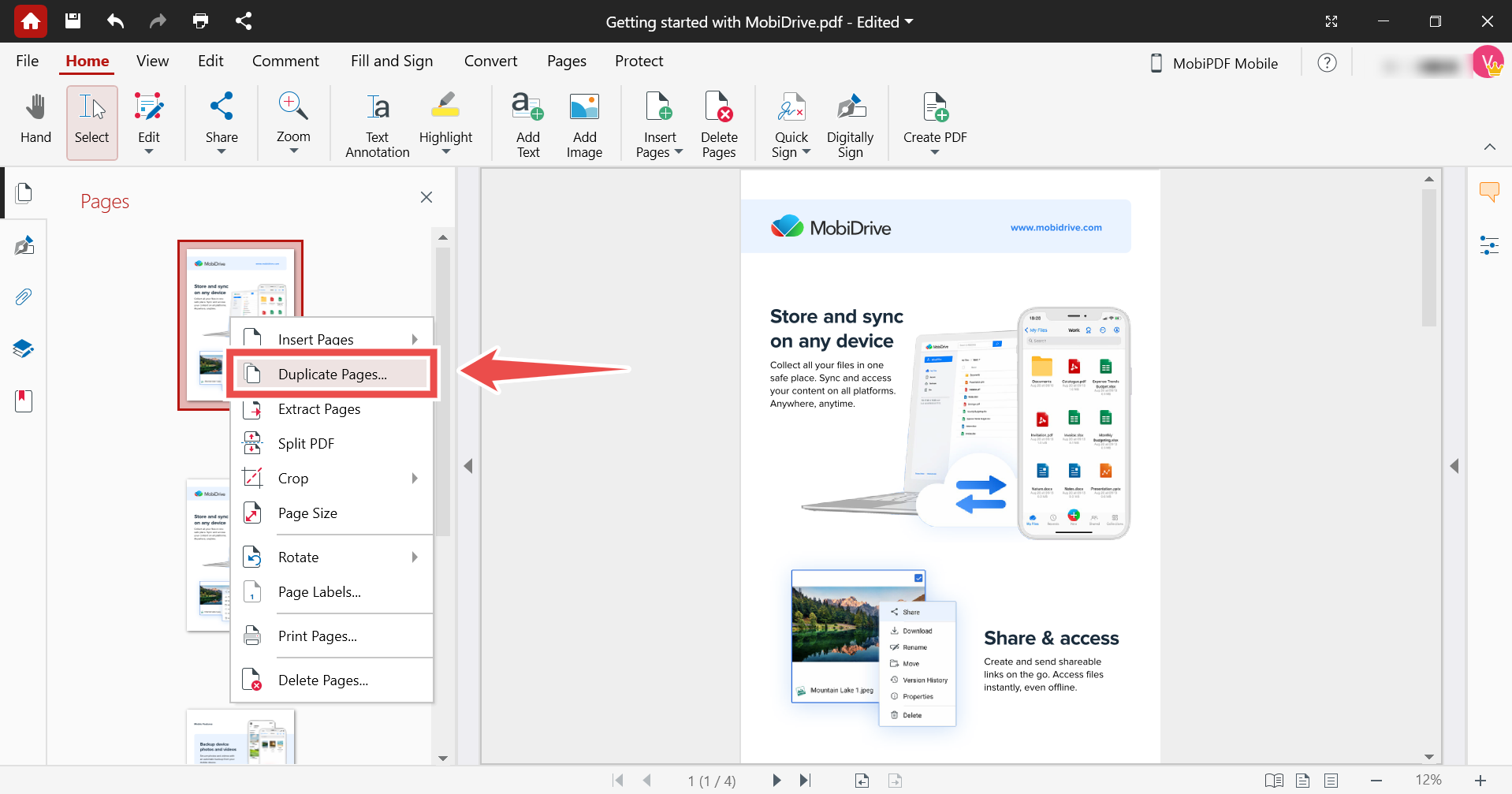Choose the Text Annotation tool

coord(378,125)
